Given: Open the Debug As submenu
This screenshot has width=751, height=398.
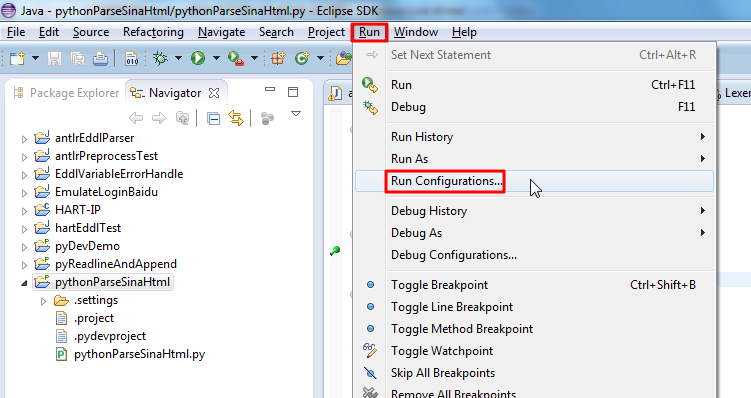Looking at the screenshot, I should click(534, 233).
